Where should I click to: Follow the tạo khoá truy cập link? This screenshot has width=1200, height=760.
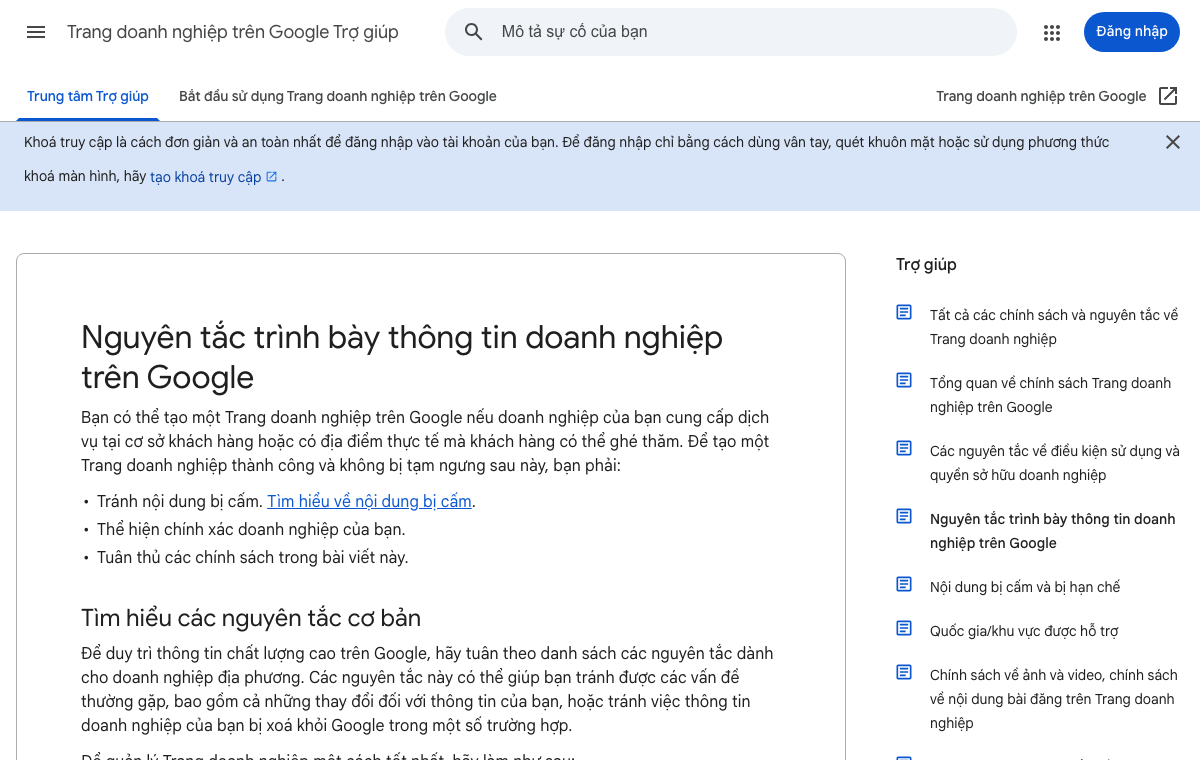coord(206,177)
